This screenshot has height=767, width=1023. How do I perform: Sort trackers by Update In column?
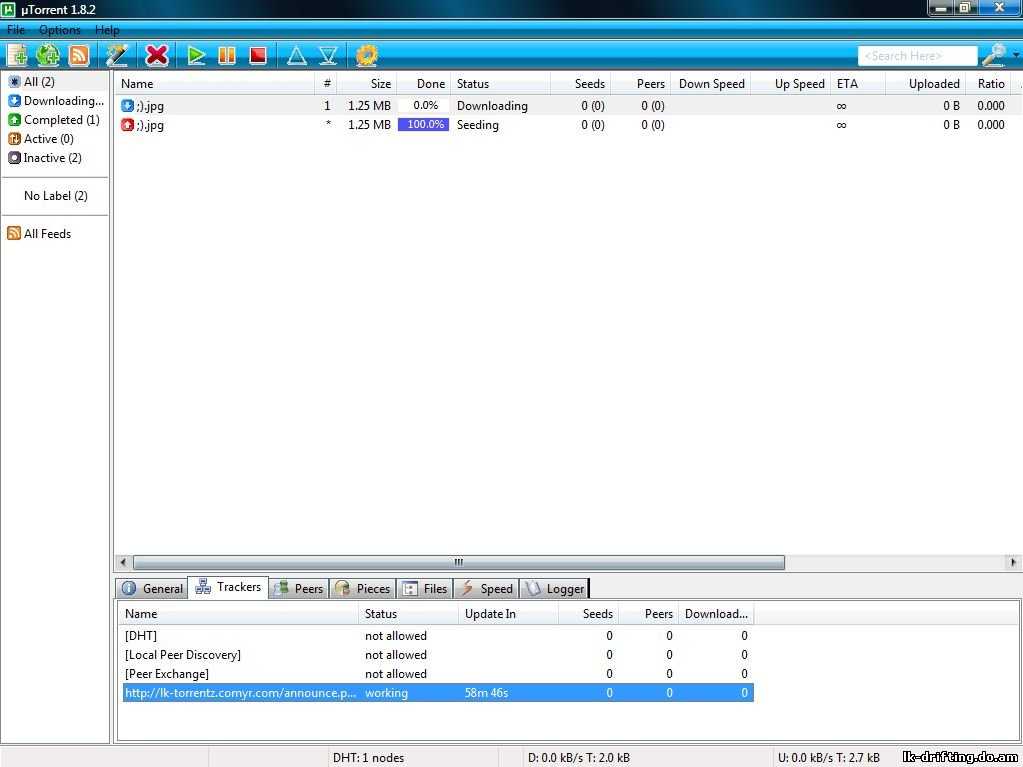tap(508, 614)
